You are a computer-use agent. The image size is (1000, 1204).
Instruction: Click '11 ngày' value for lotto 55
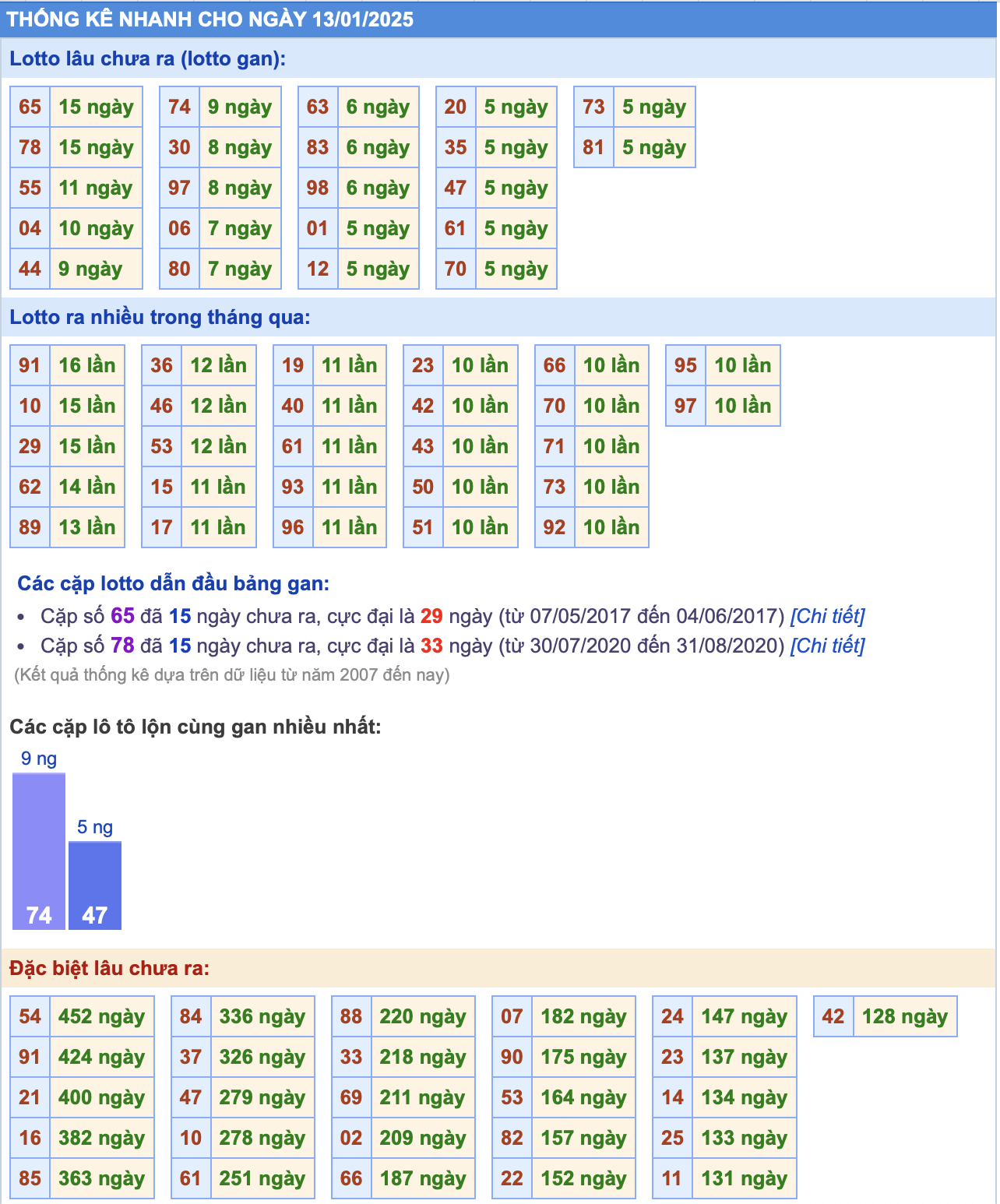97,188
